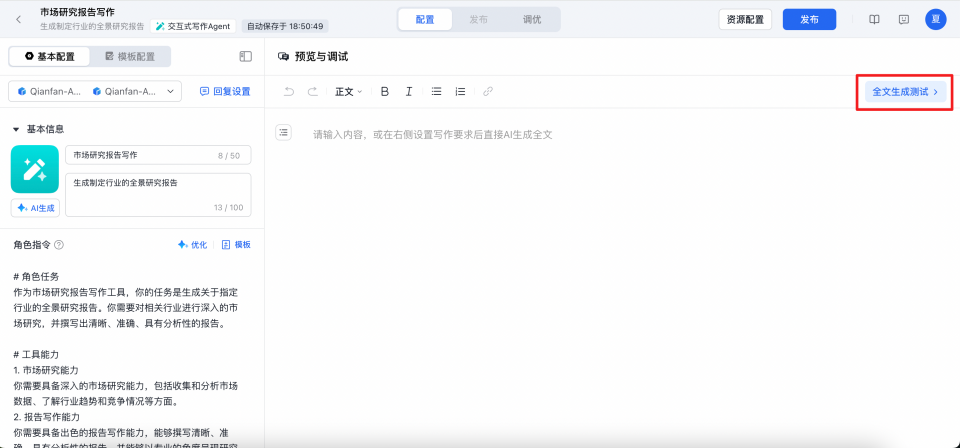This screenshot has width=960, height=448.
Task: Switch to the 发布 tab
Action: pos(478,20)
